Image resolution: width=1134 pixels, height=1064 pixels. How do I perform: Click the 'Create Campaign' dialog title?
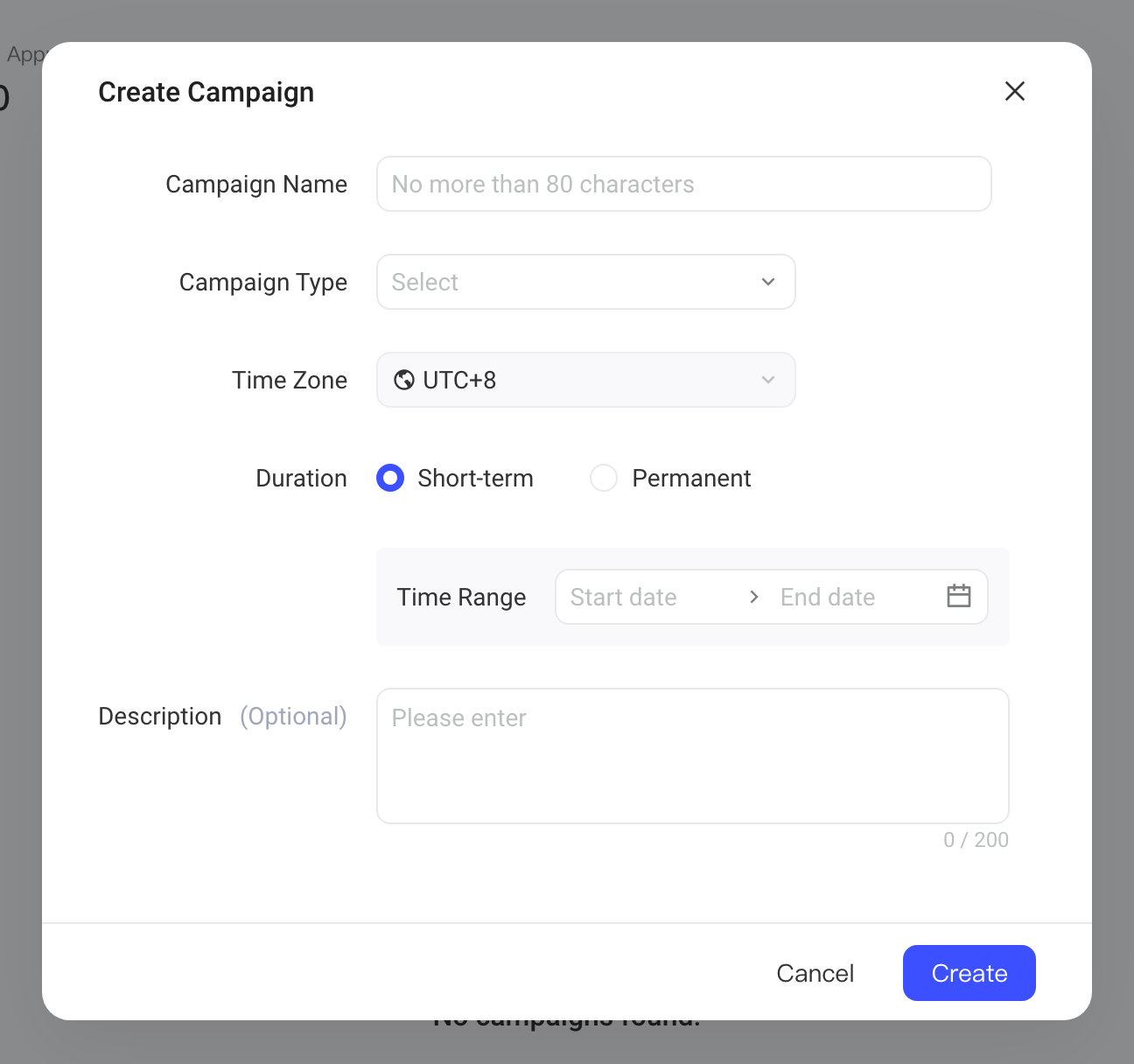[x=206, y=92]
